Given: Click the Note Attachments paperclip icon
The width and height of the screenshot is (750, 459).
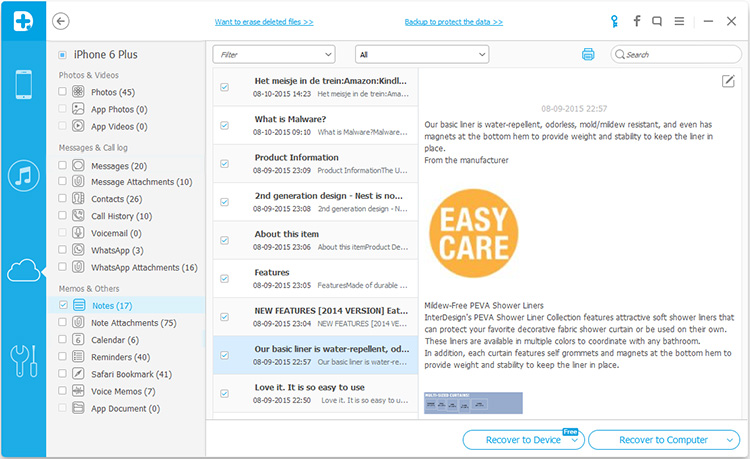Looking at the screenshot, I should 78,322.
